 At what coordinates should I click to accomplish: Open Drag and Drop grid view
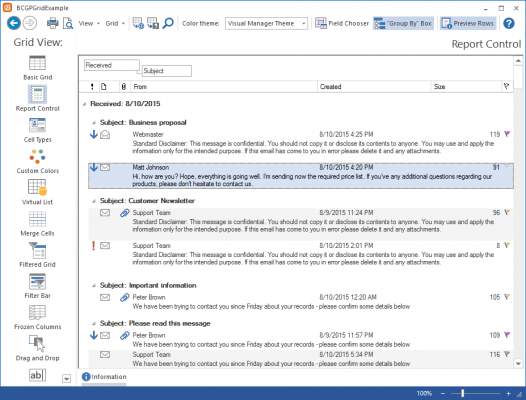click(38, 348)
